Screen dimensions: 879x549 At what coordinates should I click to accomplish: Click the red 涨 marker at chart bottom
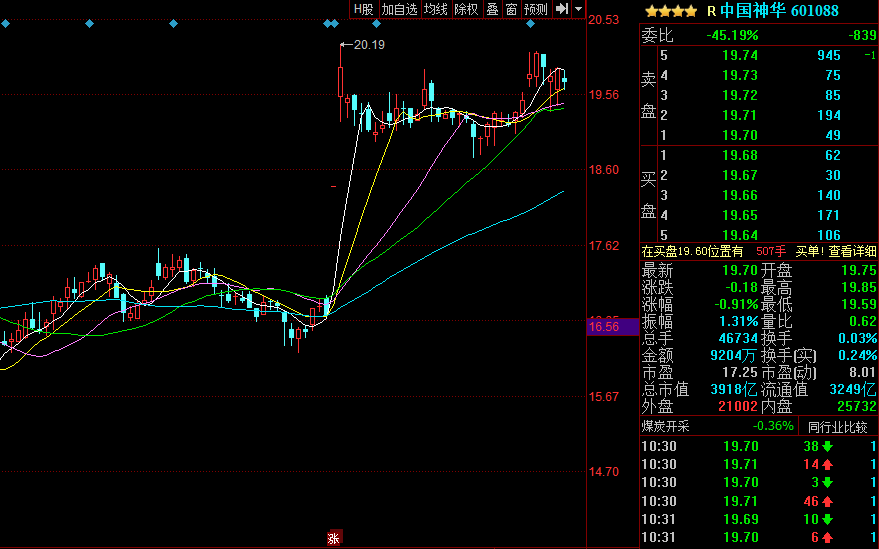(335, 538)
